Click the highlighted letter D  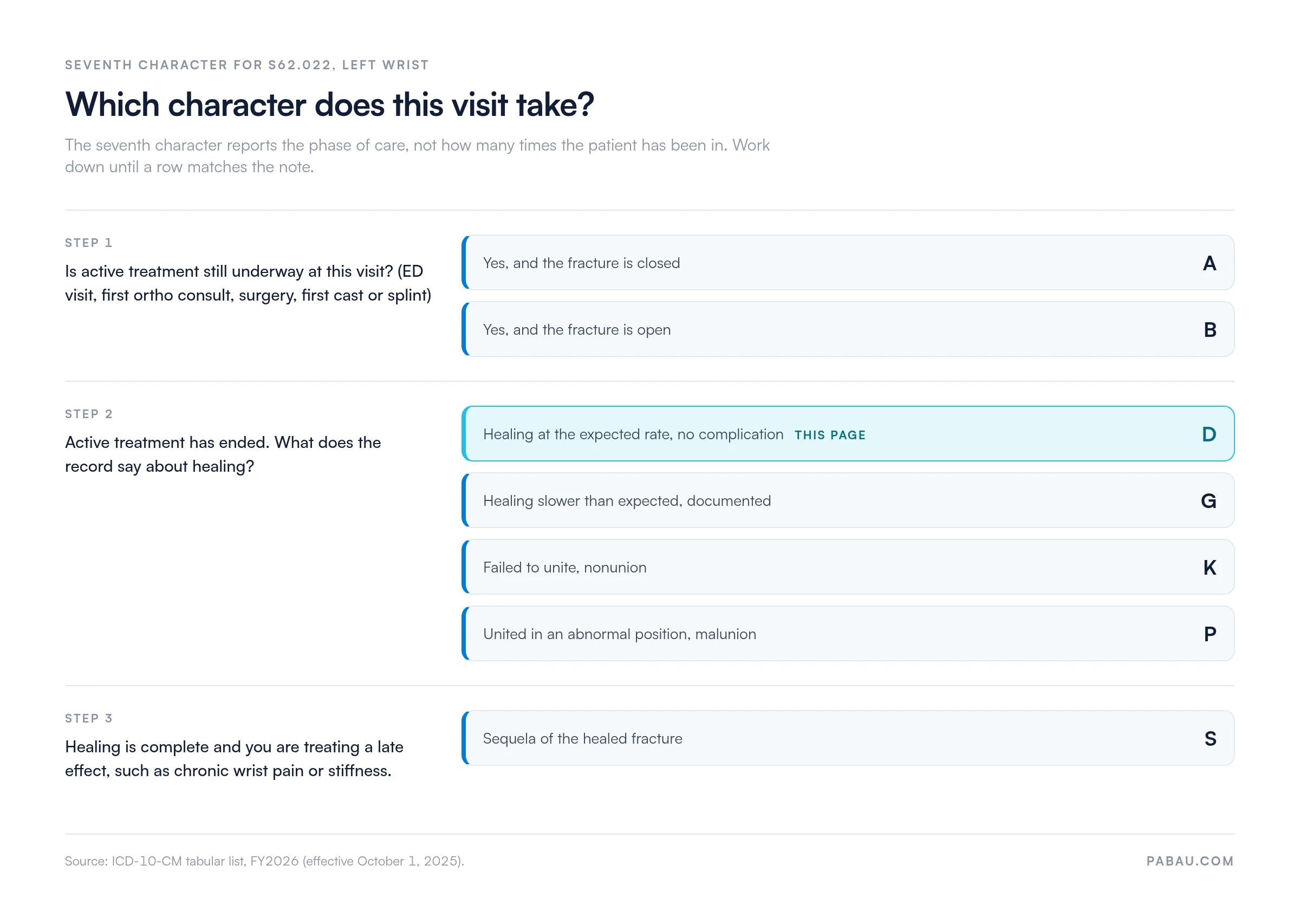[1209, 435]
